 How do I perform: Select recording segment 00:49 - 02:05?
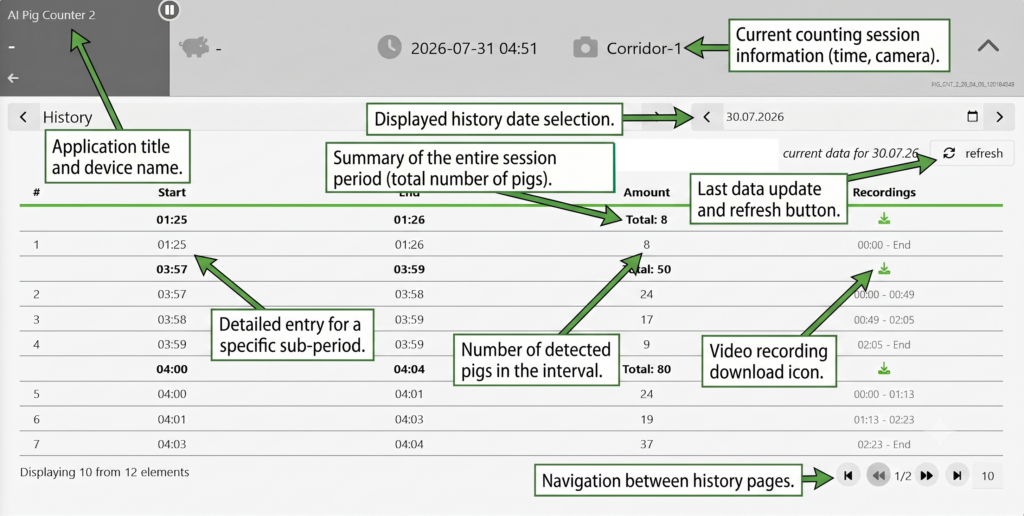click(884, 319)
